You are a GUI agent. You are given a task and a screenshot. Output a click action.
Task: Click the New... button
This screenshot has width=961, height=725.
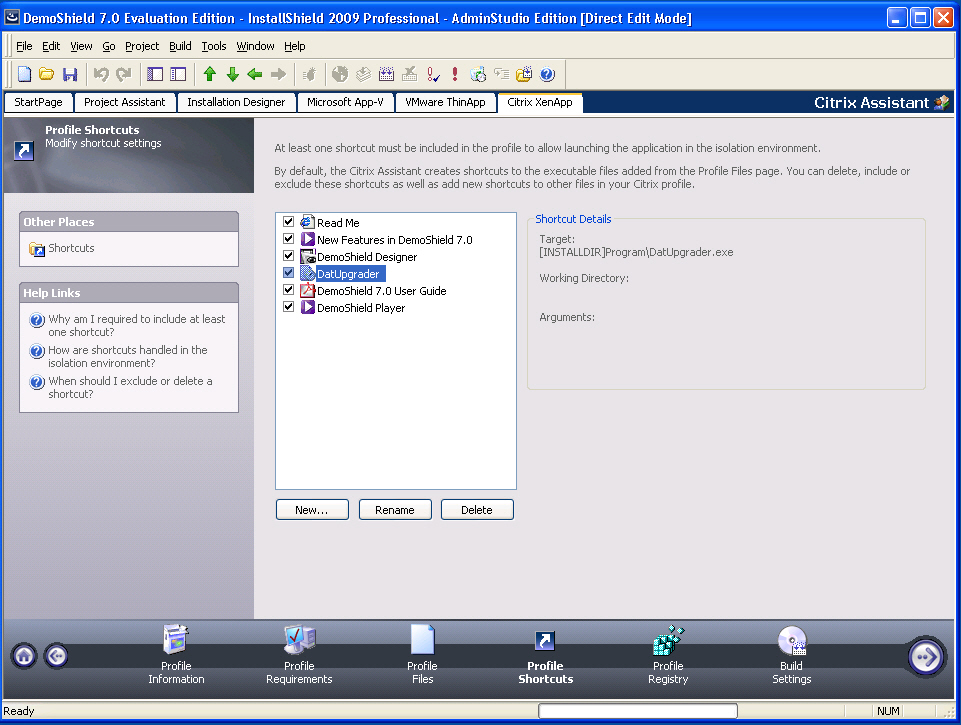312,510
